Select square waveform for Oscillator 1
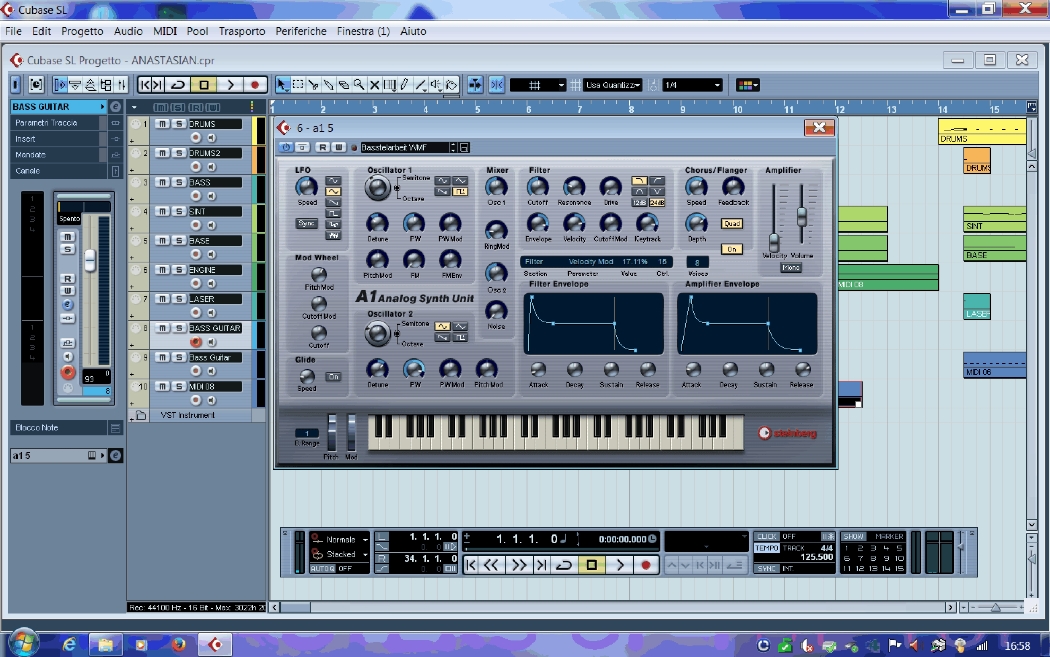1050x657 pixels. pos(460,192)
